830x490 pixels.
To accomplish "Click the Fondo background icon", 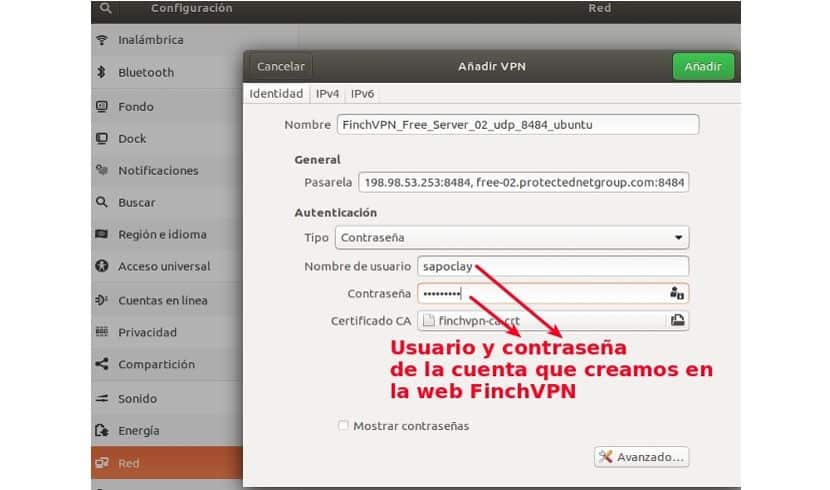I will 102,106.
